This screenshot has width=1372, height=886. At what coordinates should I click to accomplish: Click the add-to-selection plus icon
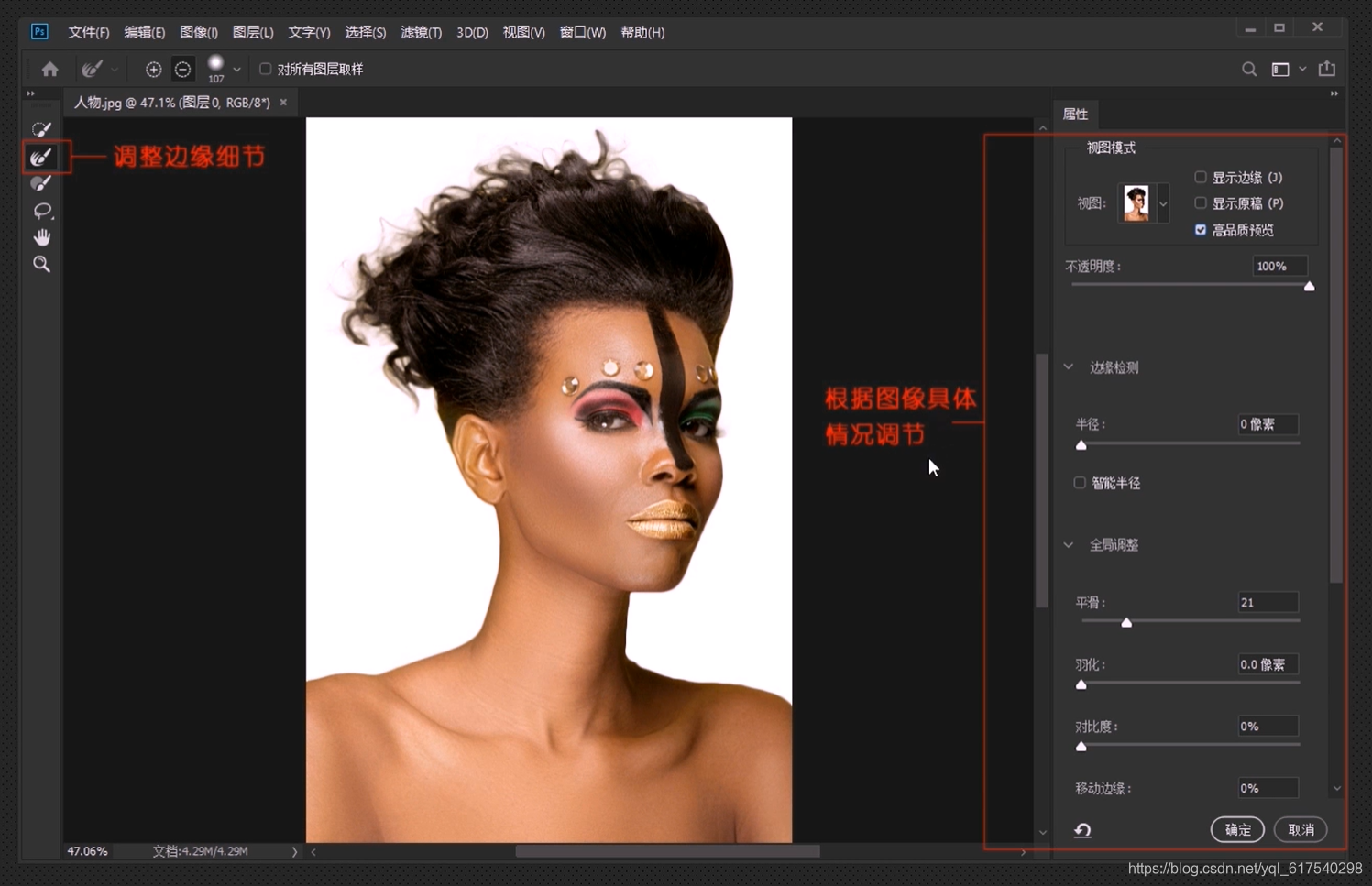(x=153, y=70)
